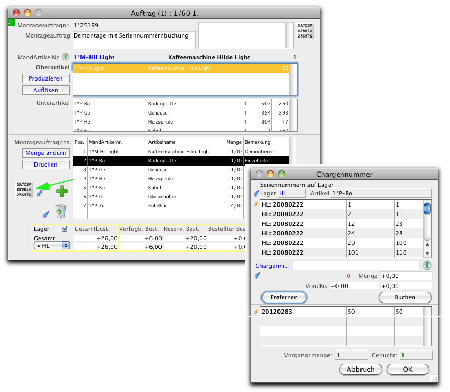Select the HL: 20080222 row with value 12

[x=341, y=224]
